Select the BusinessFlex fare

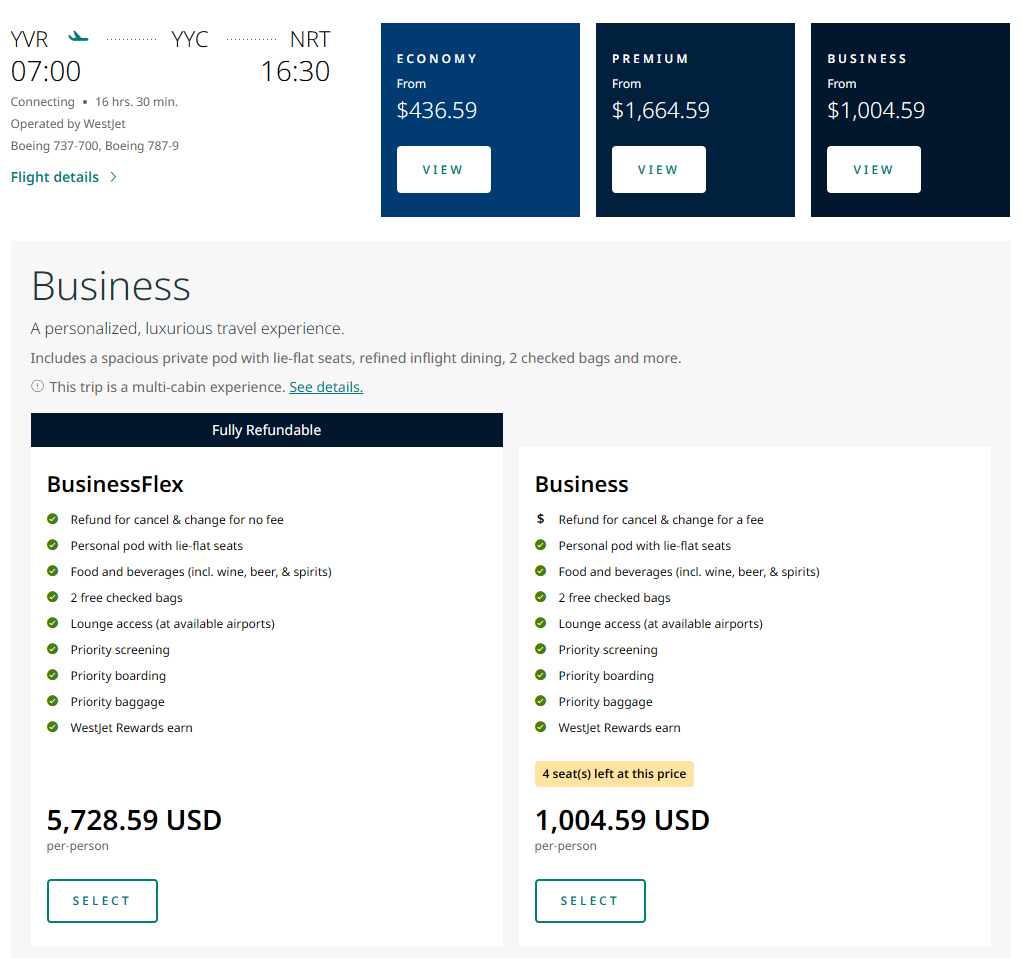102,900
